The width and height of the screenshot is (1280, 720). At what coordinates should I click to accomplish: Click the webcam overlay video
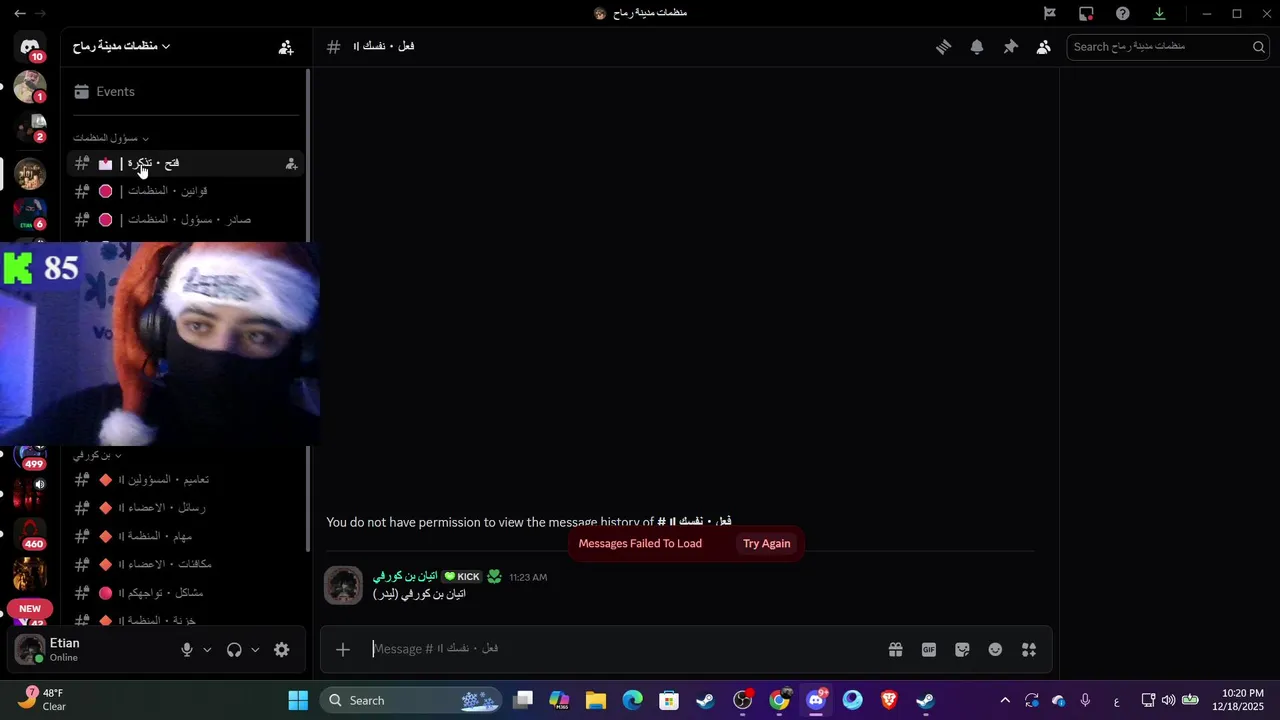pyautogui.click(x=160, y=344)
